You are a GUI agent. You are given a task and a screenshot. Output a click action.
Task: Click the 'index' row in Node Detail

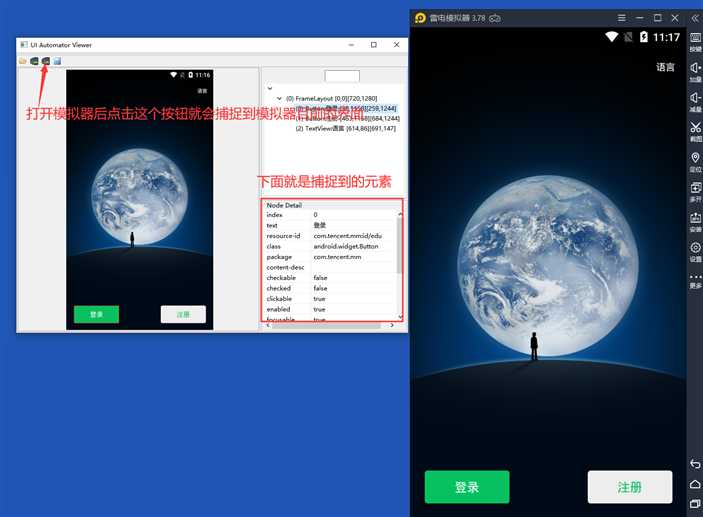331,215
